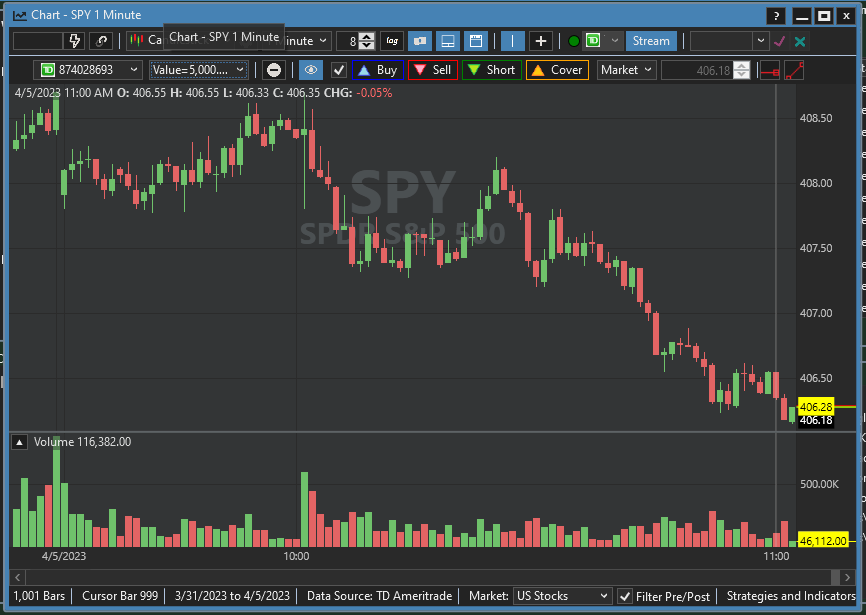866x615 pixels.
Task: Open the Market order type dropdown
Action: 626,70
